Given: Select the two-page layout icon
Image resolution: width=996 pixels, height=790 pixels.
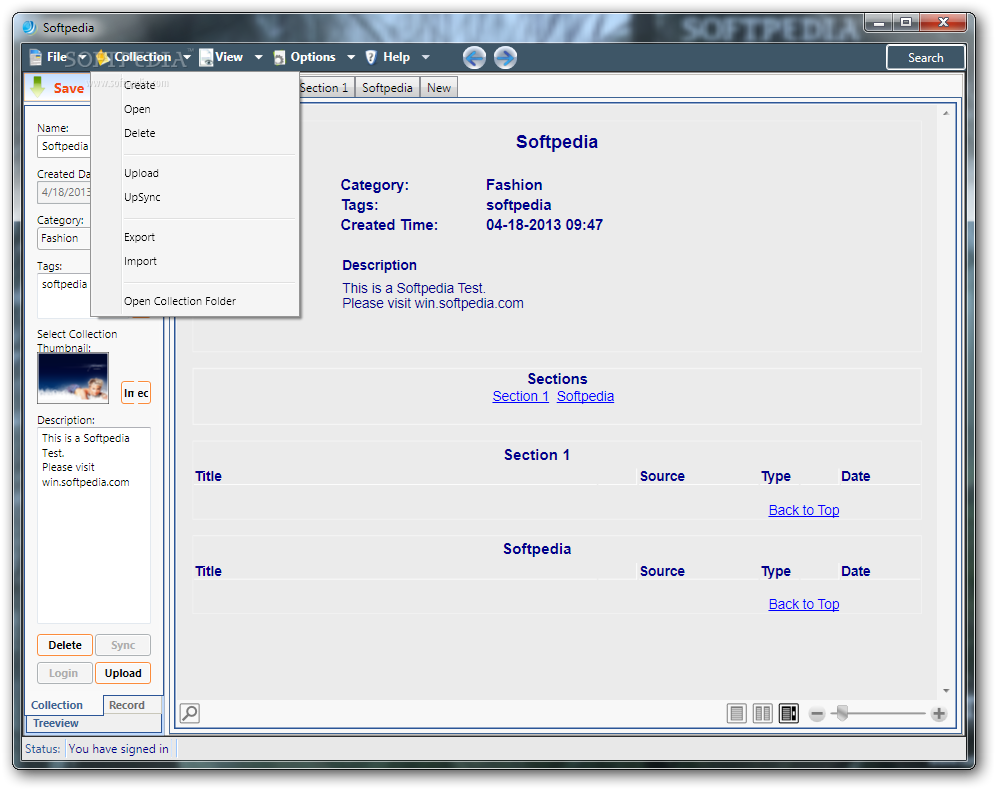Looking at the screenshot, I should [x=762, y=714].
